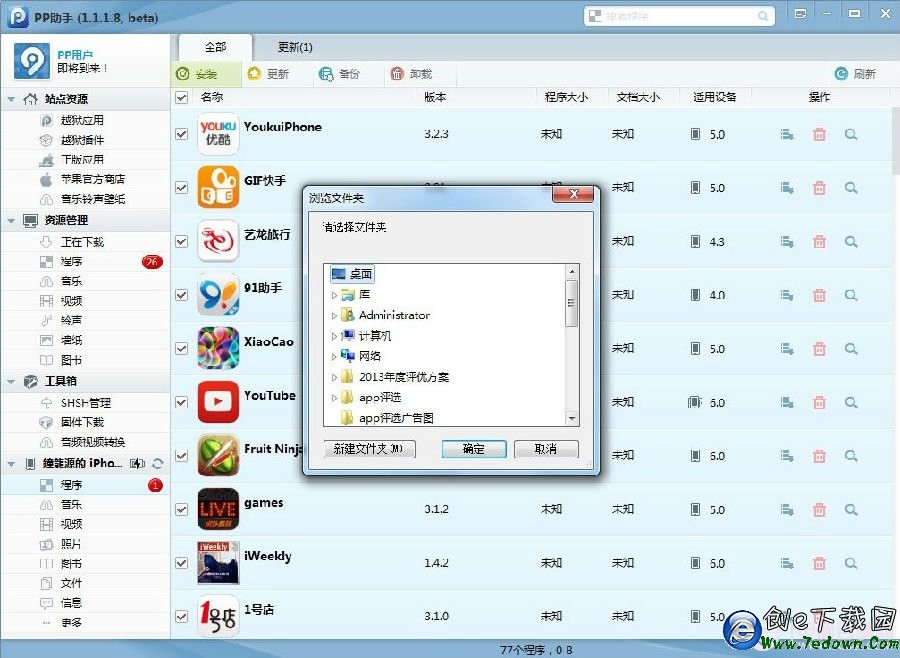Click the magnifier icon in XiaoCao row
The height and width of the screenshot is (658, 900).
pos(851,349)
